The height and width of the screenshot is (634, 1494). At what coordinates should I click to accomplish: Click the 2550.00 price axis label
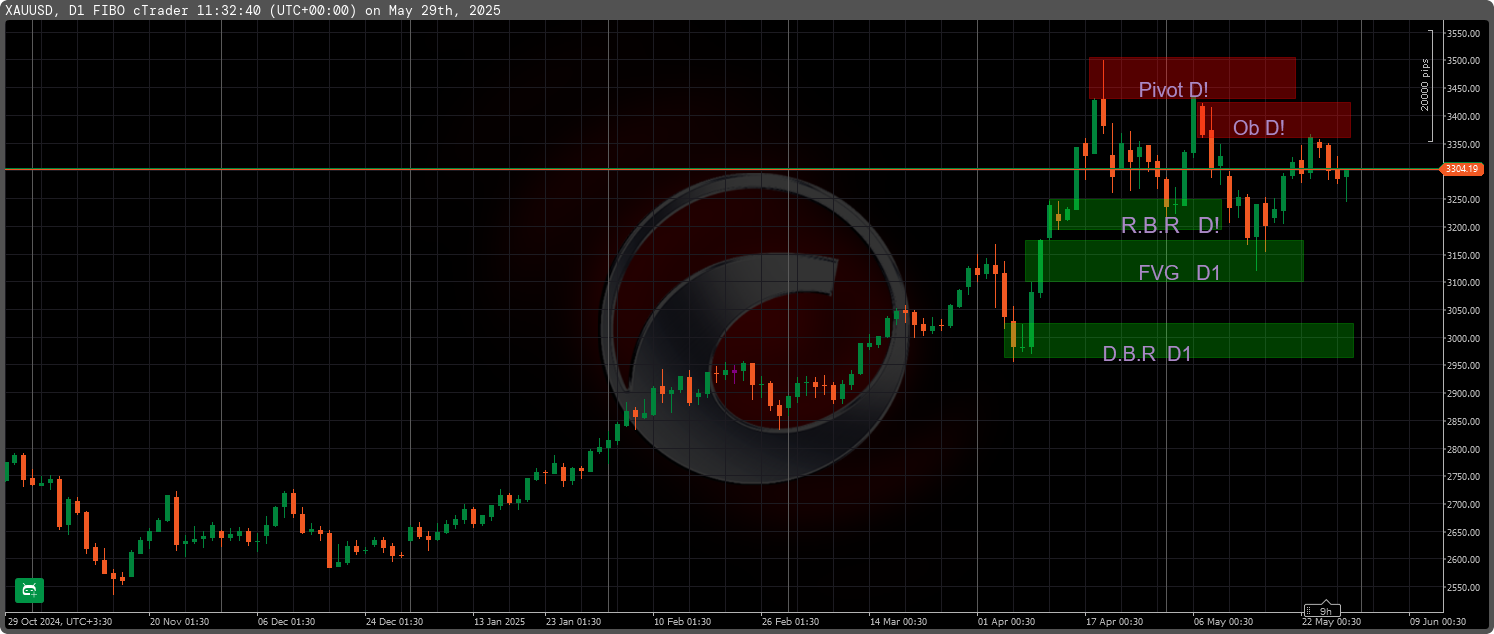(x=1462, y=588)
